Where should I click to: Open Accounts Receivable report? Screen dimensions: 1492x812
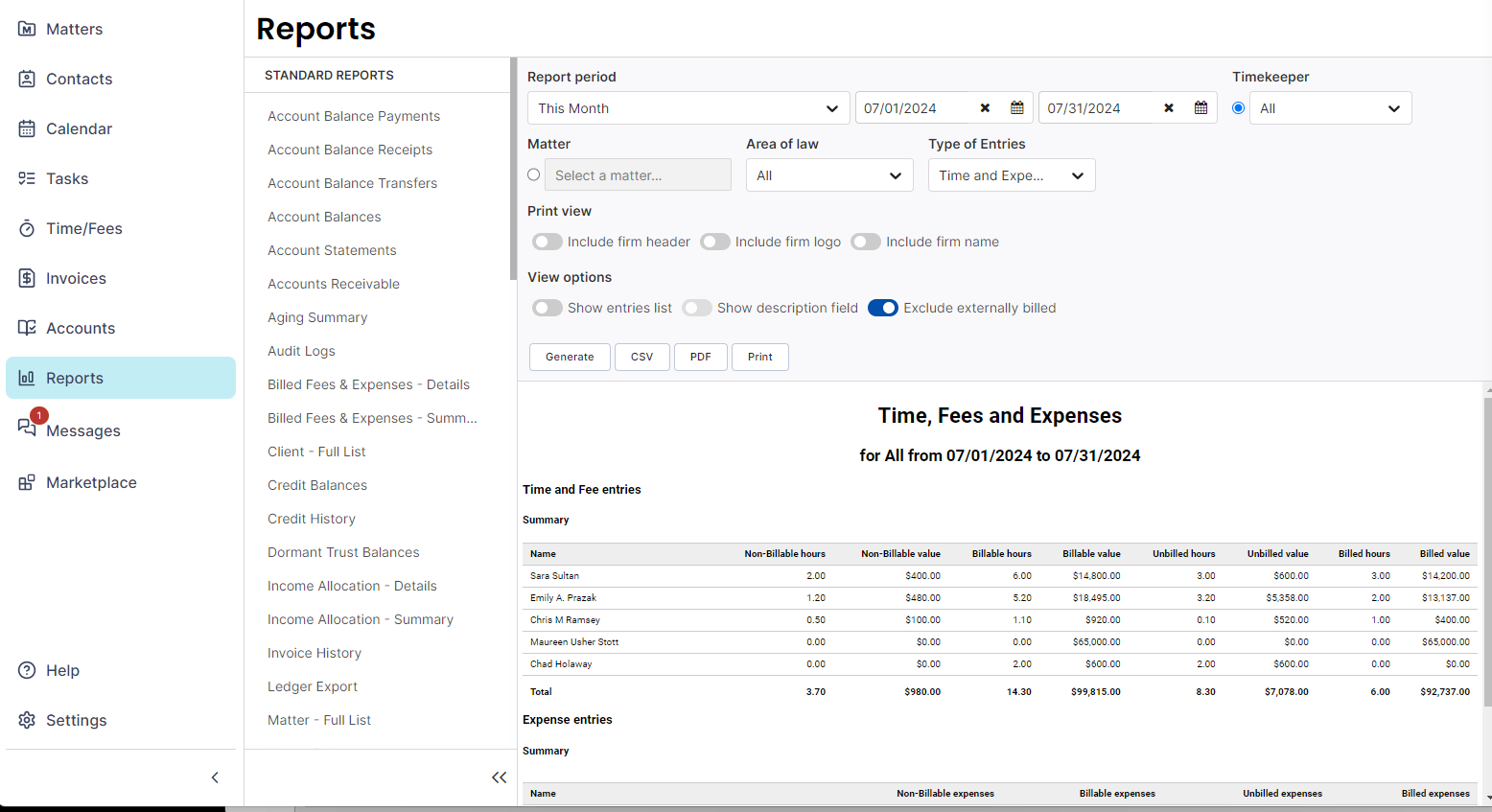[334, 284]
